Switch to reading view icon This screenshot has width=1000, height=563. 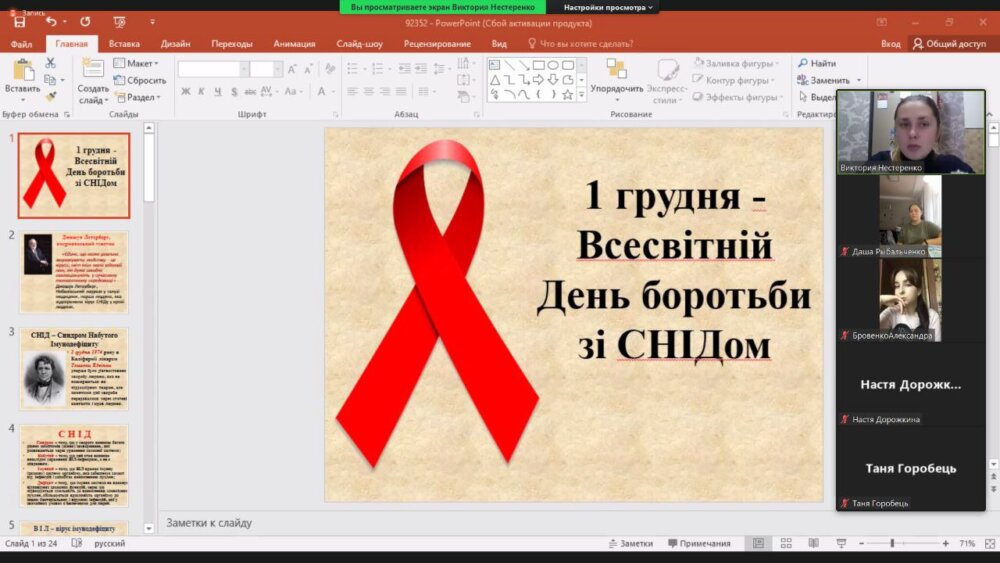814,543
